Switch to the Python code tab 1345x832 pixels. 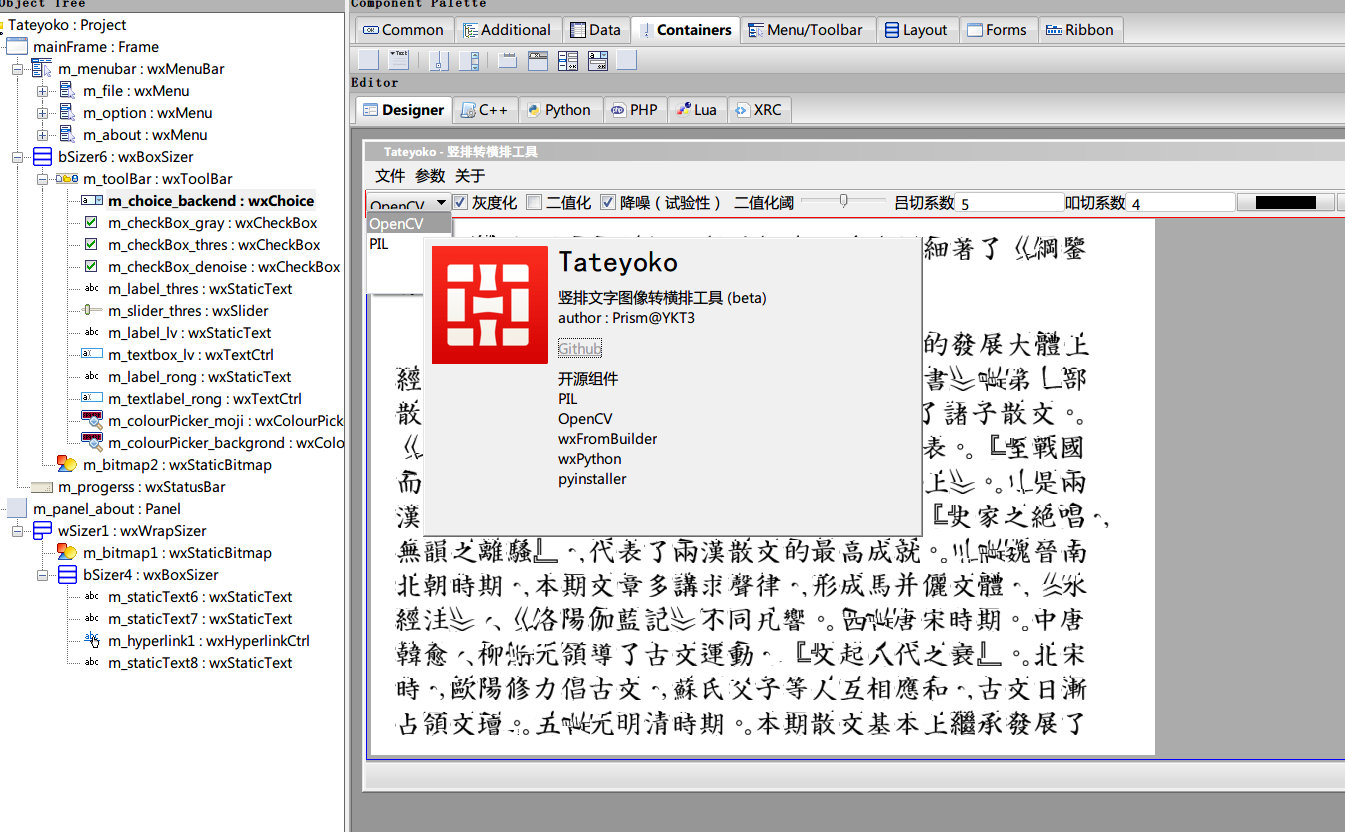click(x=560, y=110)
